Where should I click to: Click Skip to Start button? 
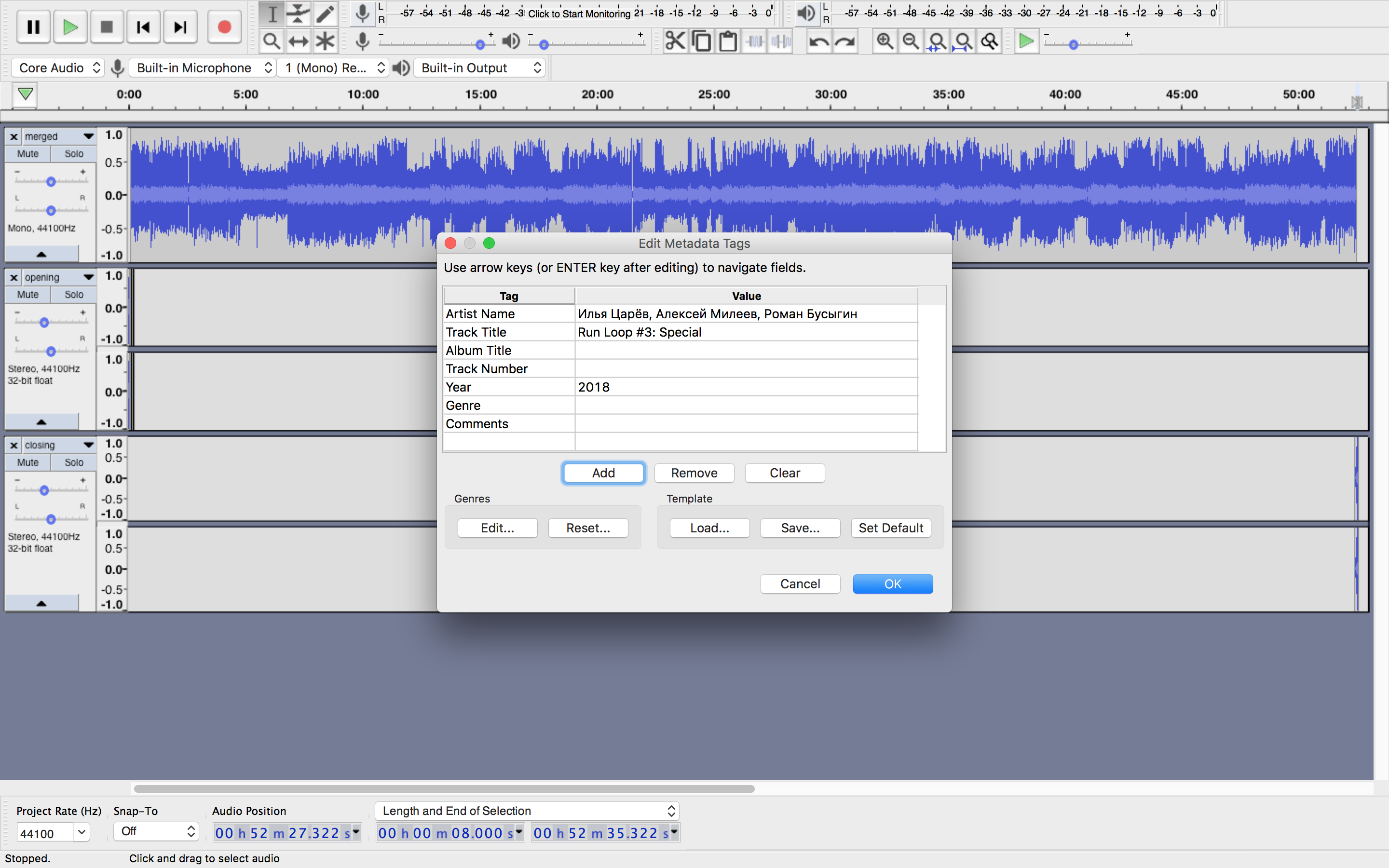pos(143,27)
